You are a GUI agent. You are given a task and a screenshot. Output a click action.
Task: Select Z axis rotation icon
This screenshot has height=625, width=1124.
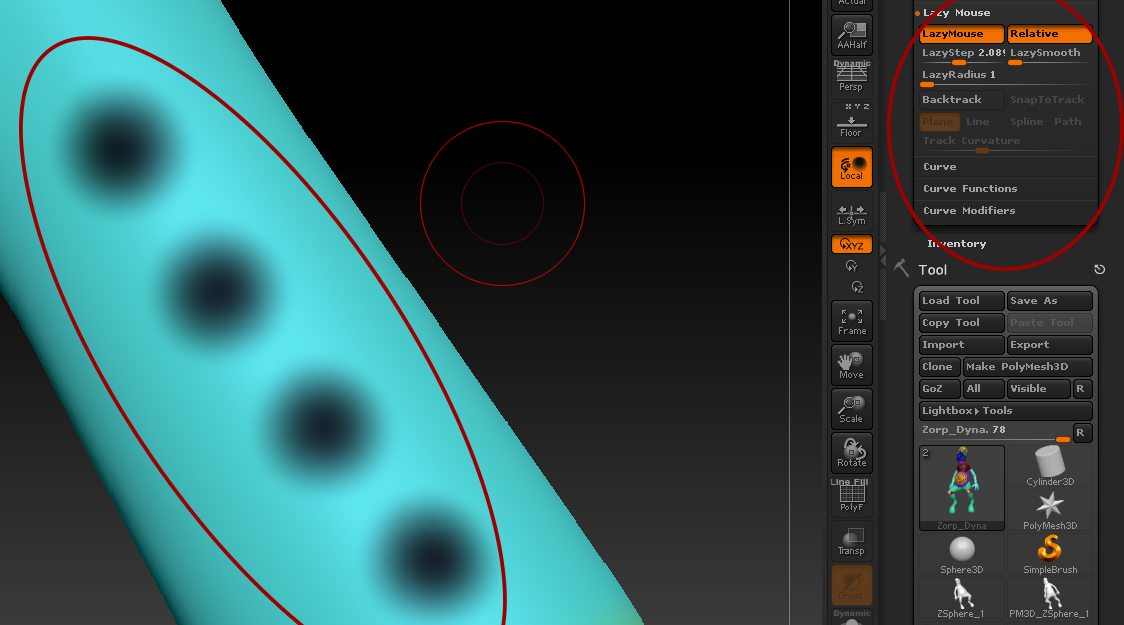[x=857, y=287]
